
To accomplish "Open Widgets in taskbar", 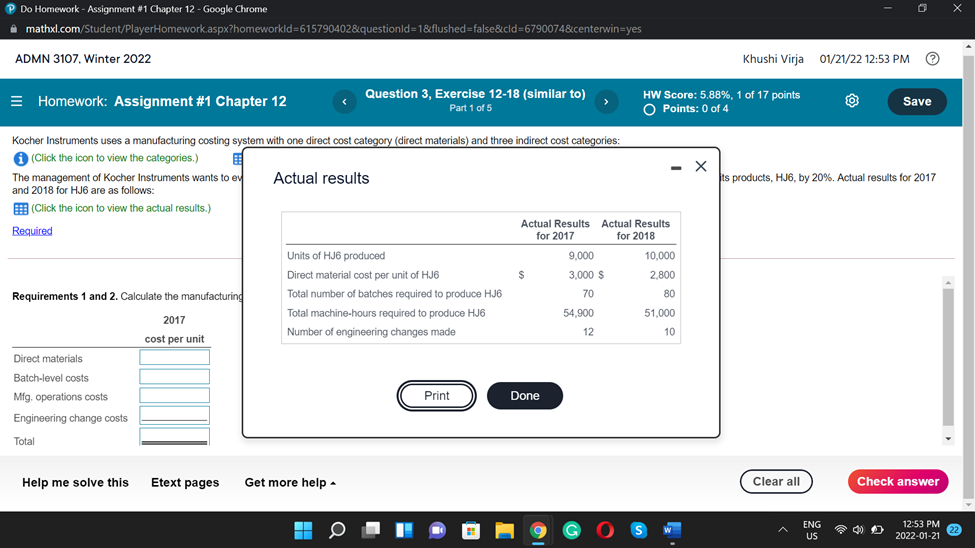I will click(x=404, y=531).
